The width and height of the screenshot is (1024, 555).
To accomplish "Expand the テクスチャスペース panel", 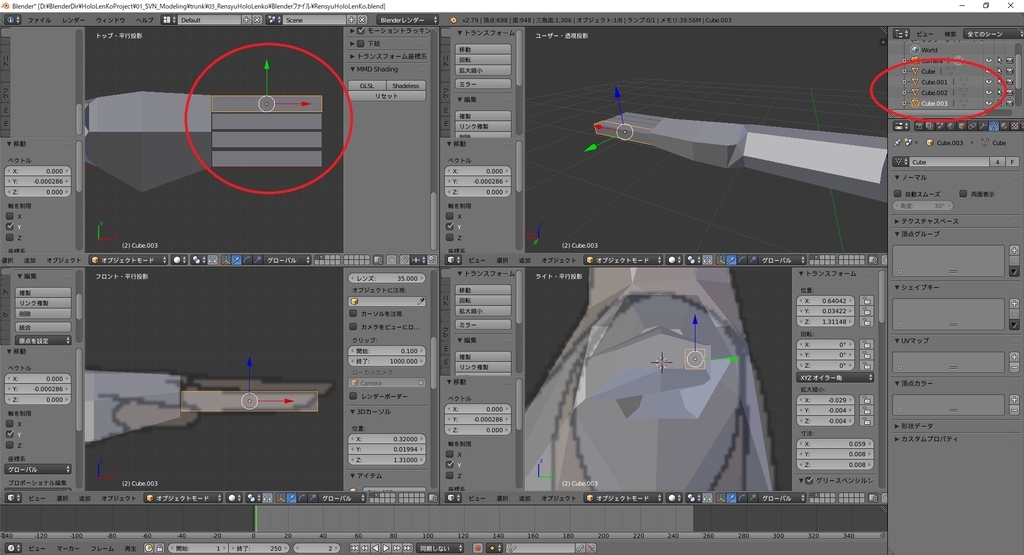I will 925,221.
